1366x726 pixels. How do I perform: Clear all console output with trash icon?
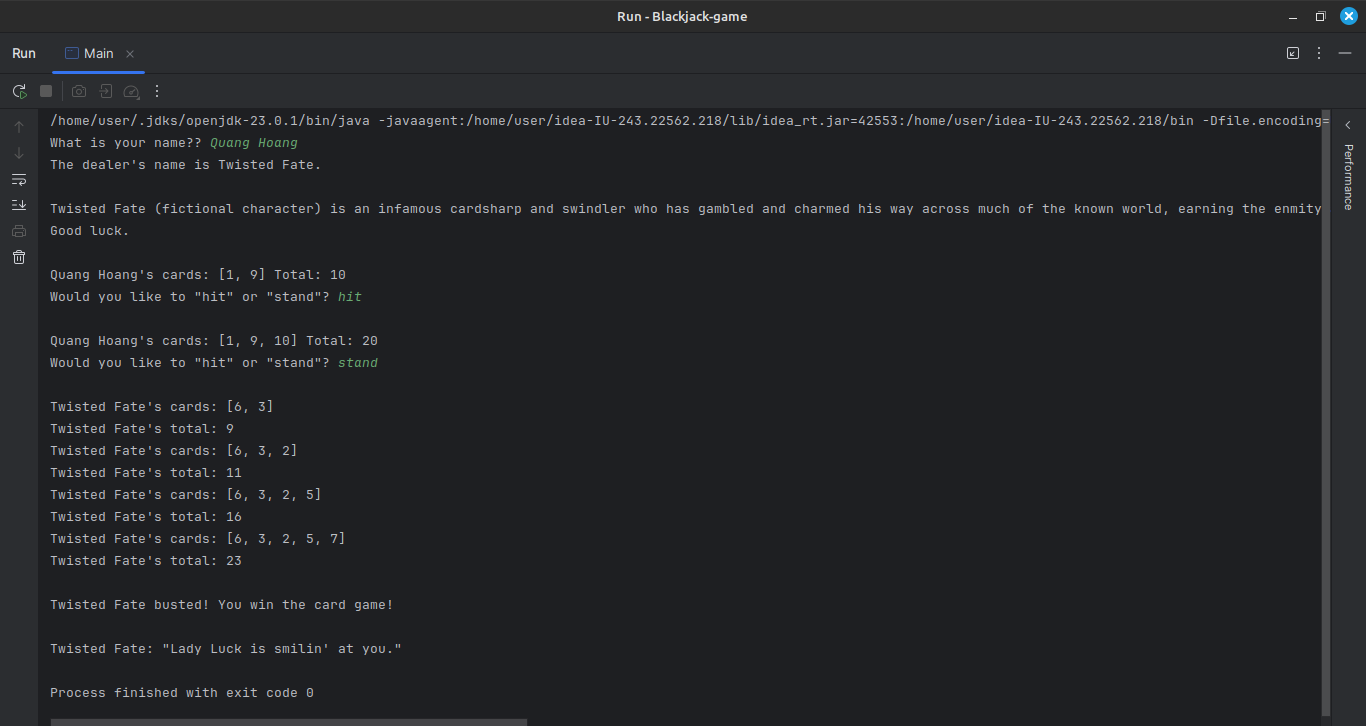pos(19,257)
